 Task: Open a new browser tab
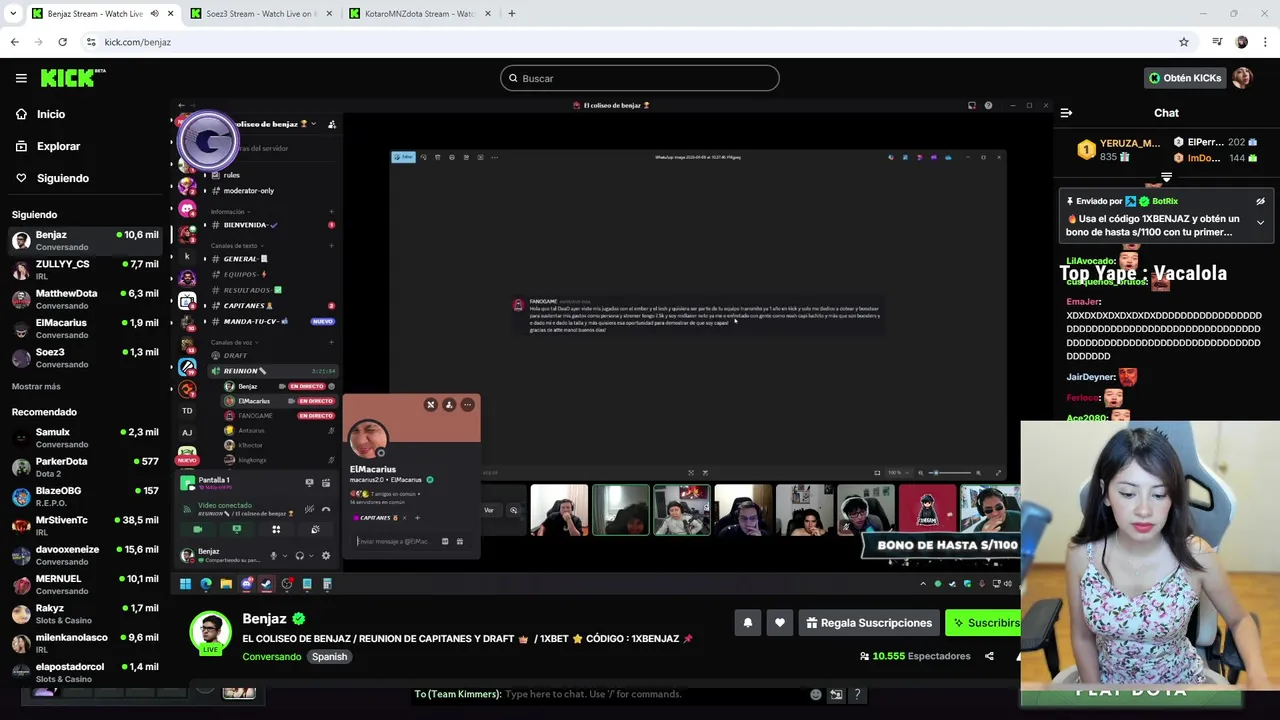point(511,14)
